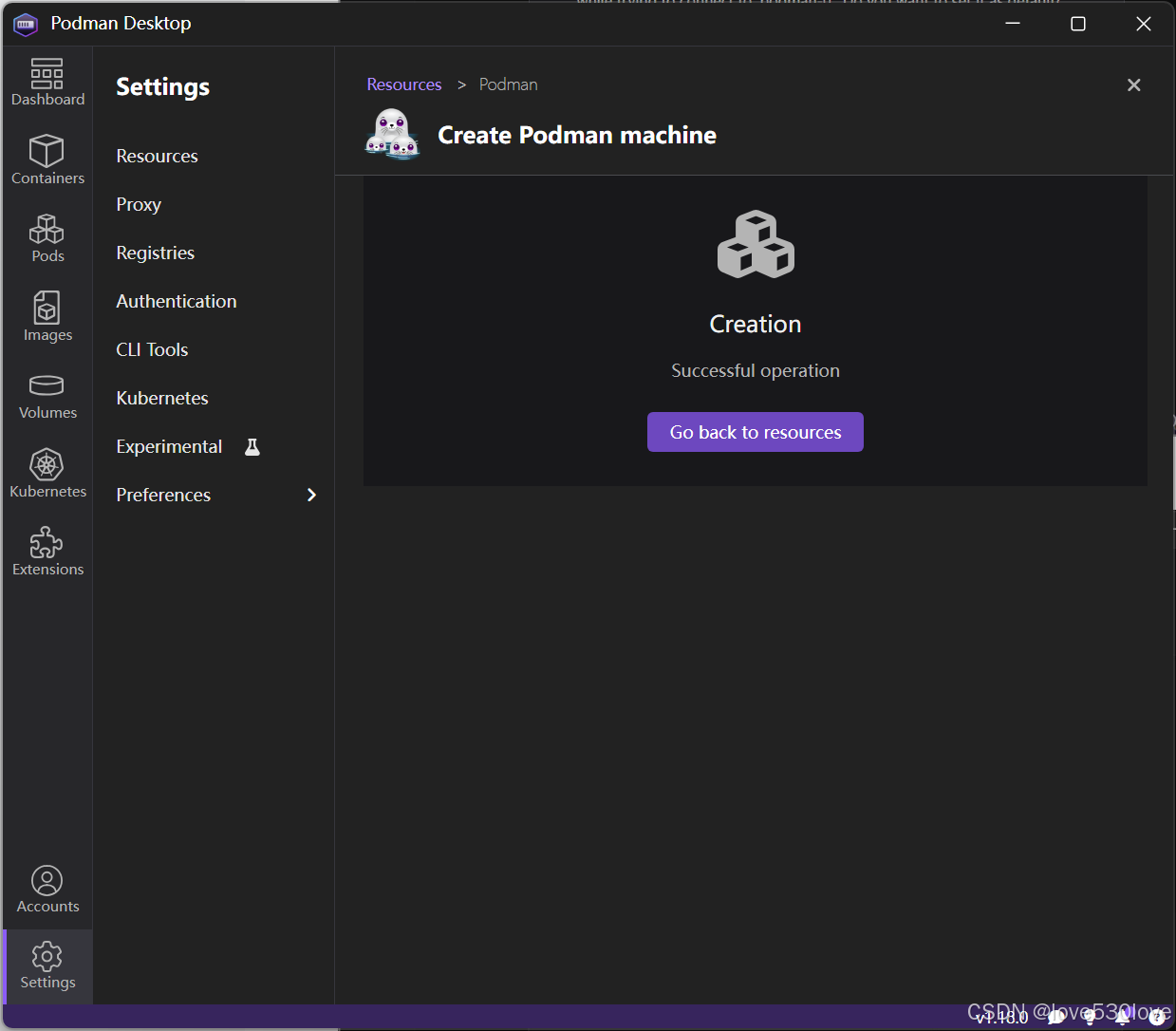Show the Volumes page

[x=47, y=396]
